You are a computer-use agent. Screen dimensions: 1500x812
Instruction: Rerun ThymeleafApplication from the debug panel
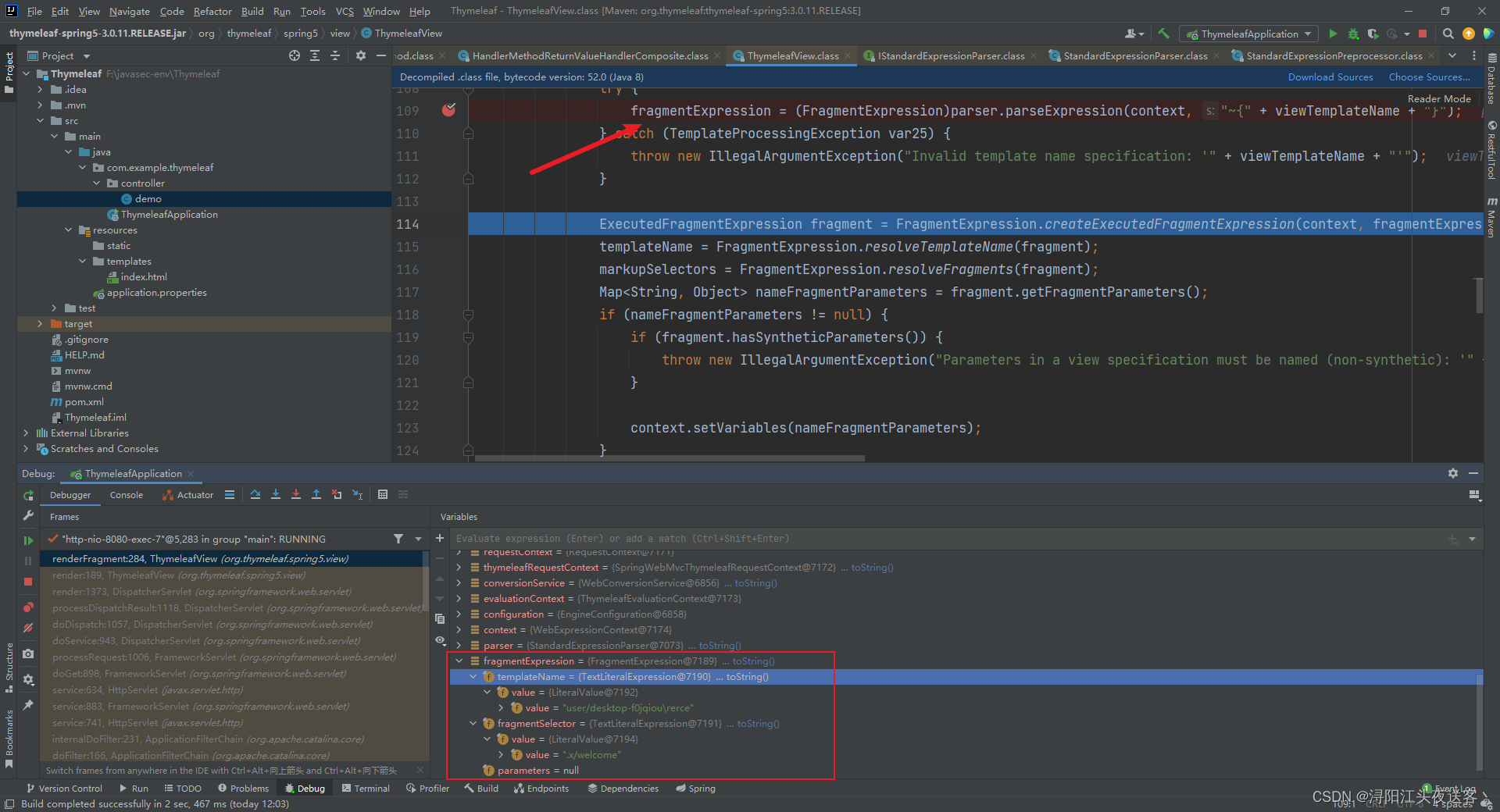click(x=28, y=495)
